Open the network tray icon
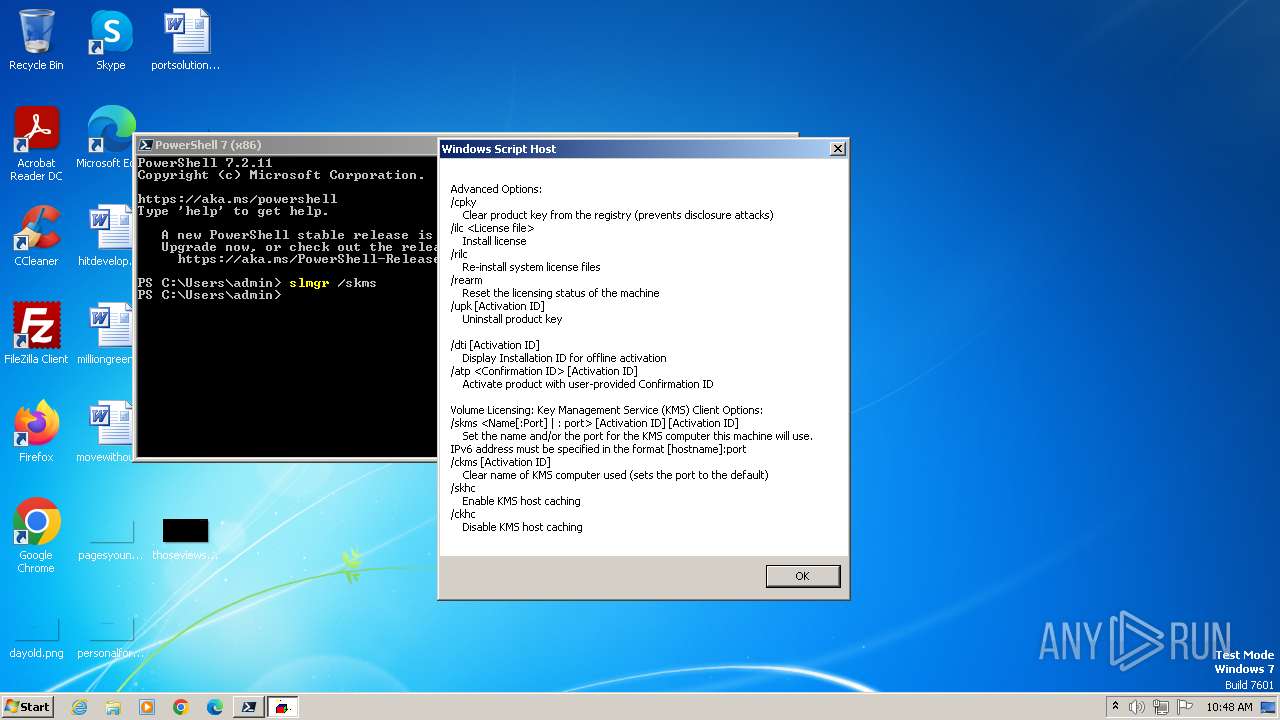The height and width of the screenshot is (720, 1280). [1161, 707]
